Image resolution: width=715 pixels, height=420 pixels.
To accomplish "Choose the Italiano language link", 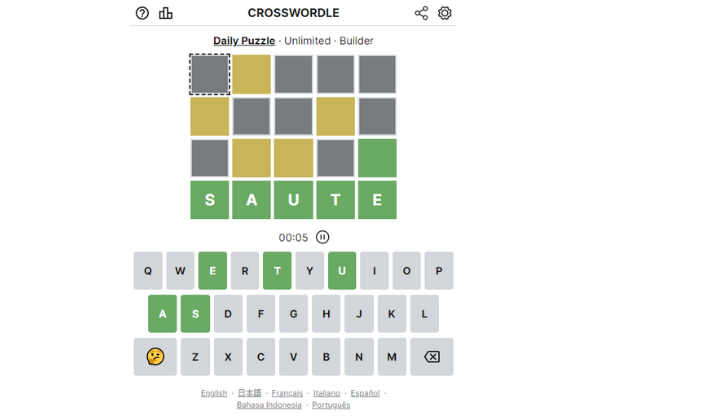I will click(326, 393).
